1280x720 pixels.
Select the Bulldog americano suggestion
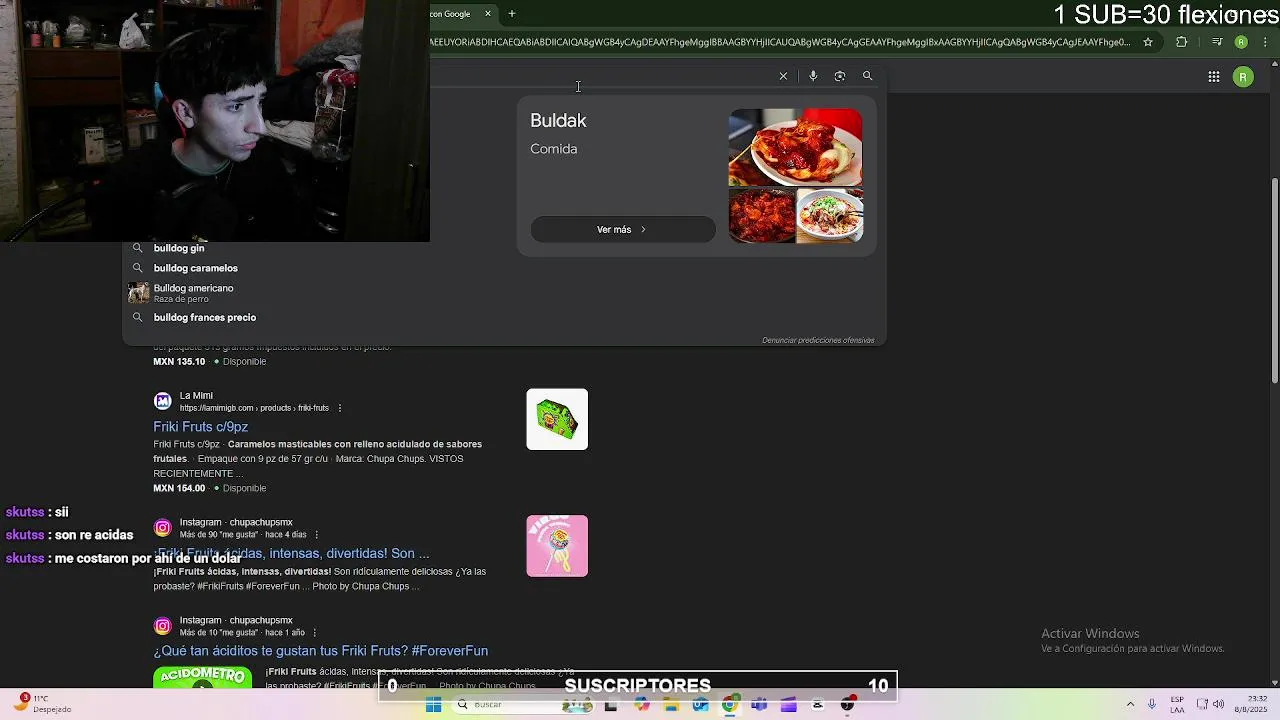point(193,292)
